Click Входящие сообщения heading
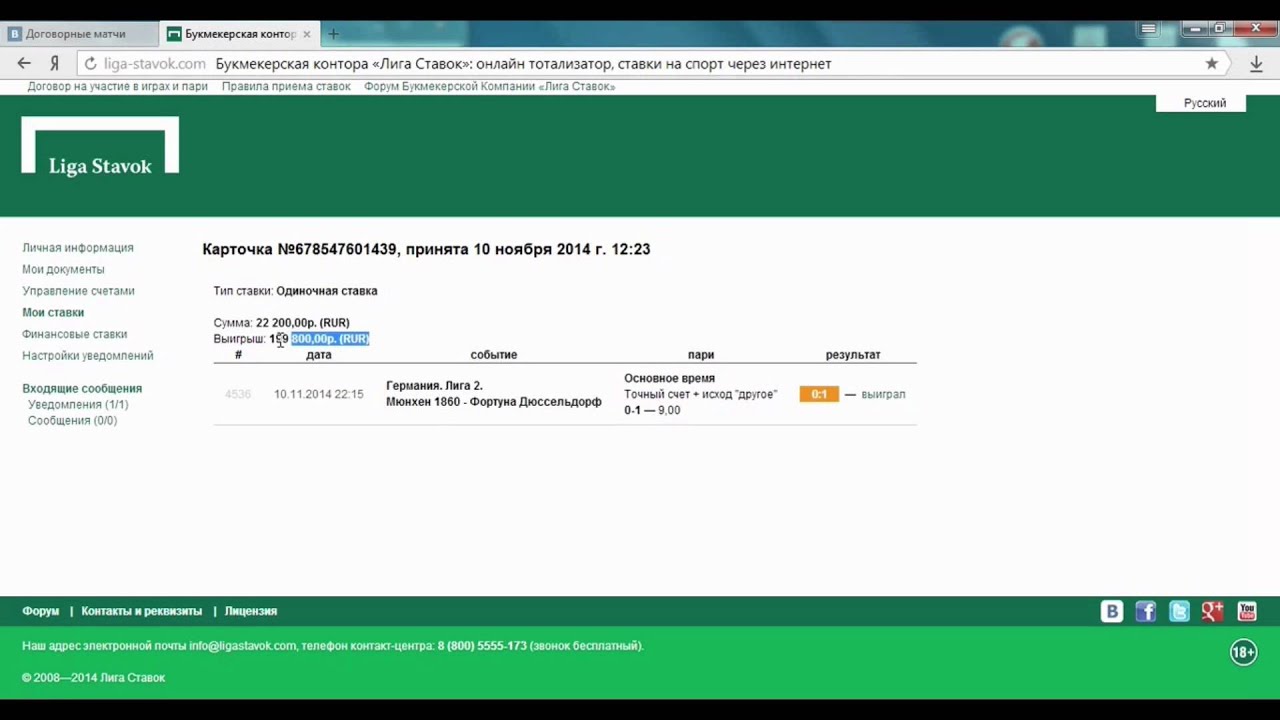 click(82, 388)
